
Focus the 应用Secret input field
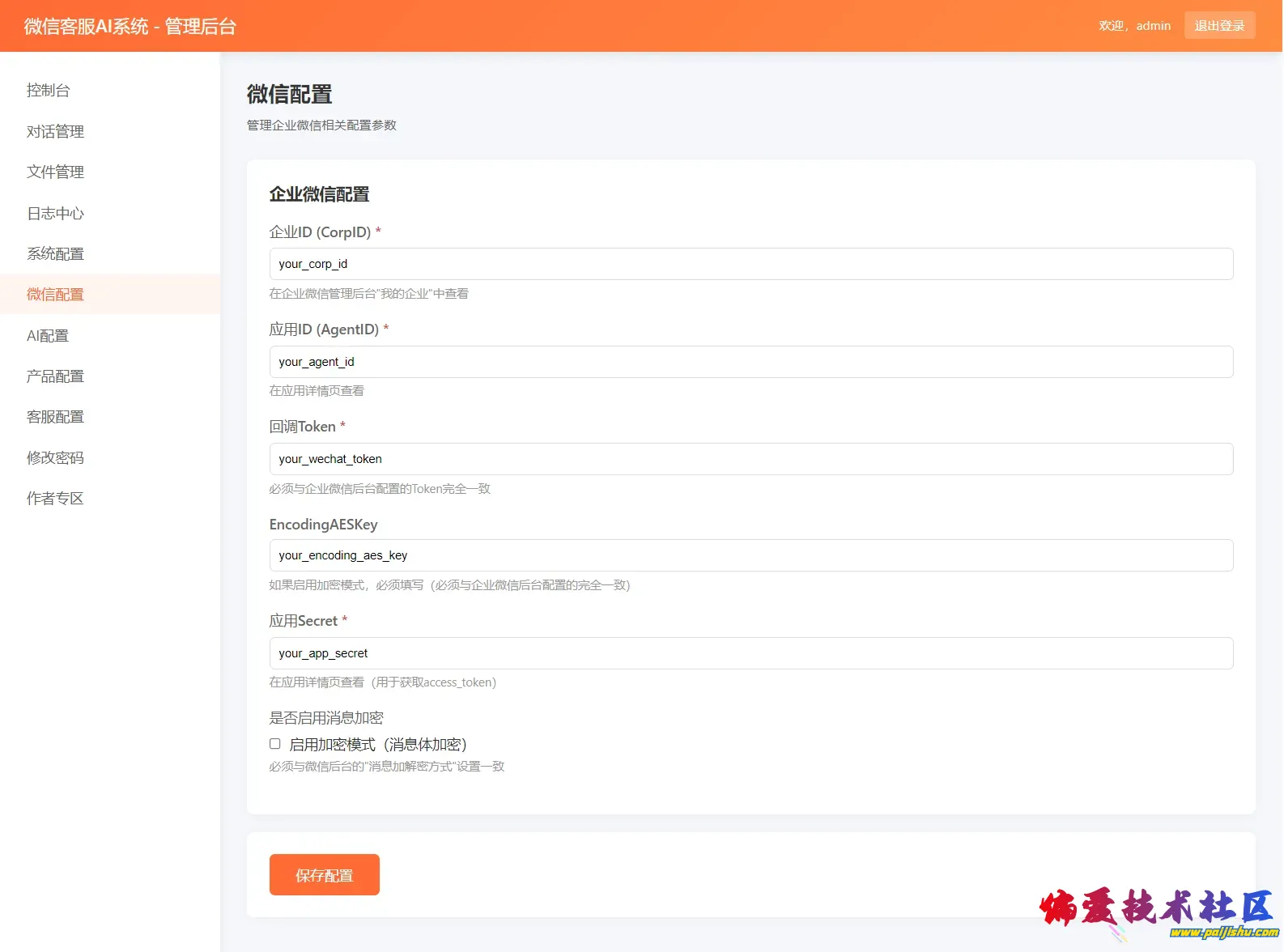click(x=750, y=653)
